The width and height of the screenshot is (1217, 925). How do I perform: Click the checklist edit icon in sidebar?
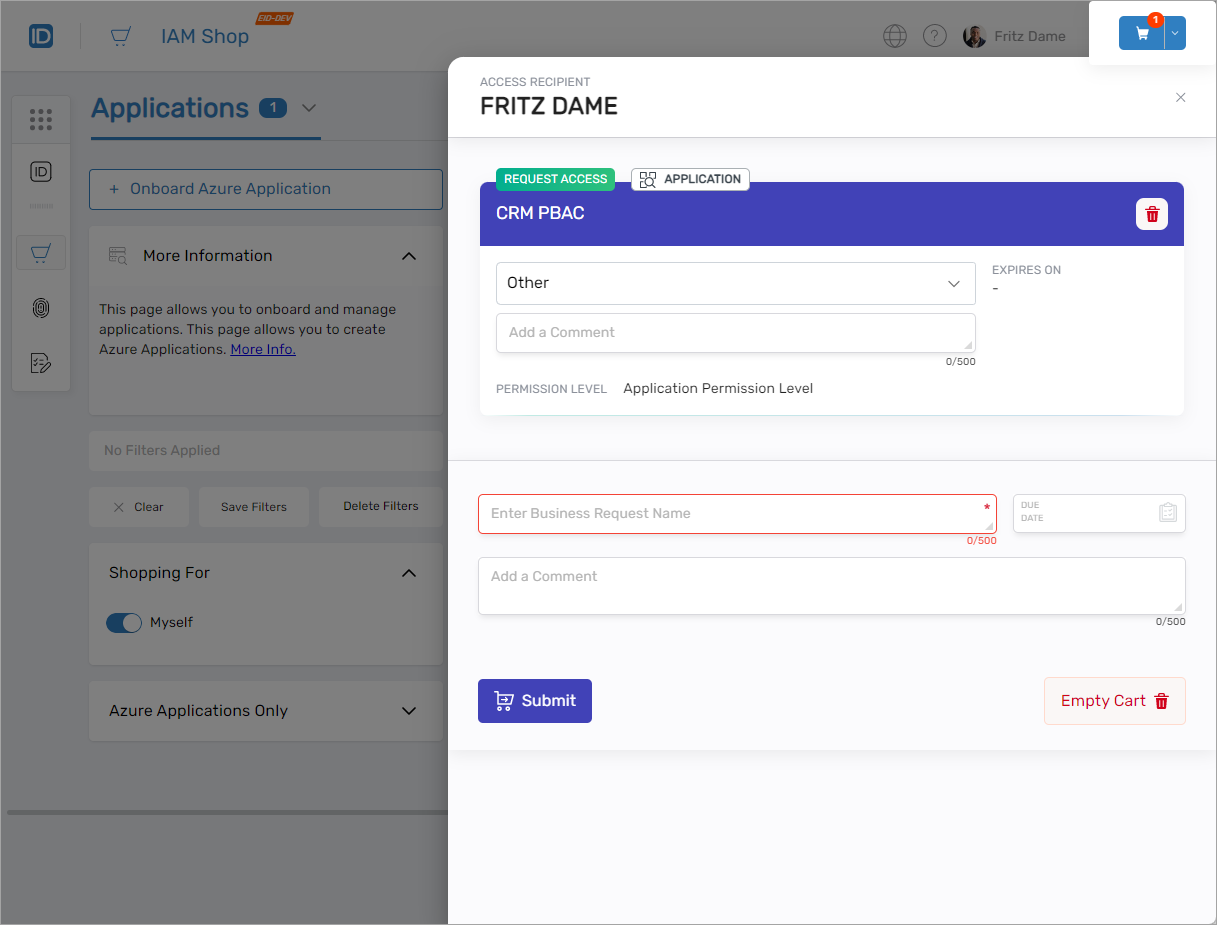pyautogui.click(x=41, y=363)
